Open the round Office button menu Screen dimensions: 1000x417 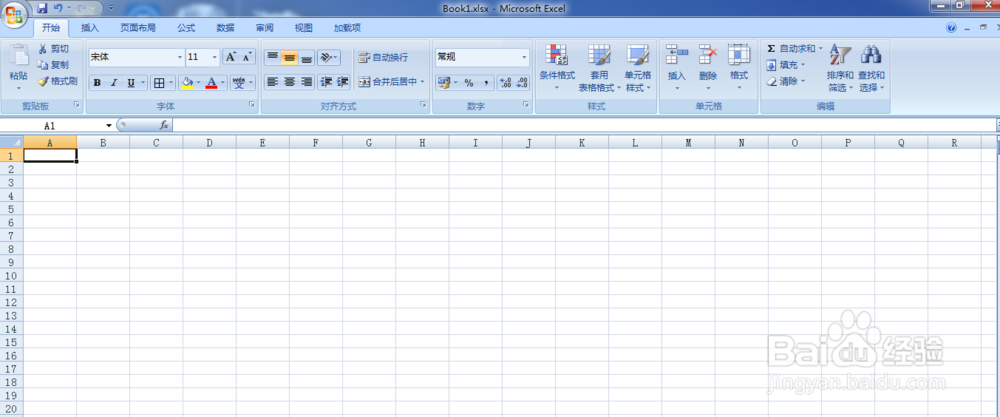(13, 14)
